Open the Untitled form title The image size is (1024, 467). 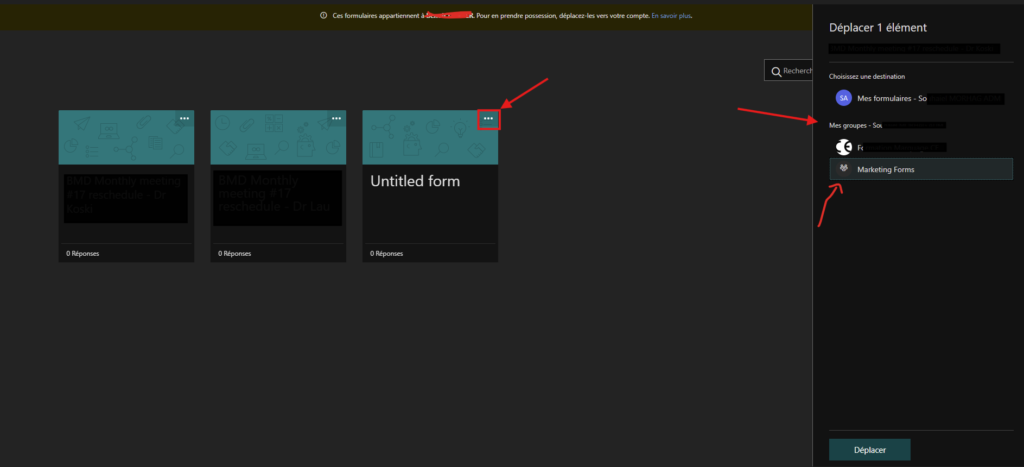415,182
